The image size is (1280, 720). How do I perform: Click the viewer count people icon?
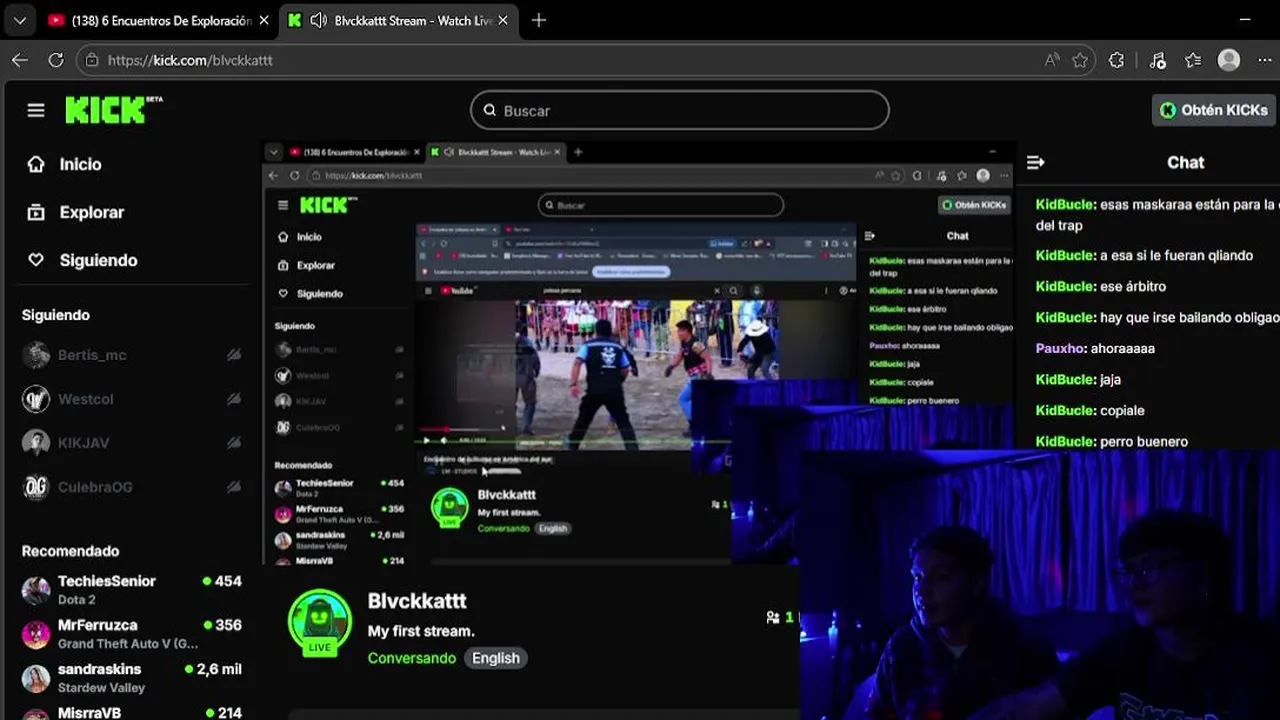pos(773,618)
